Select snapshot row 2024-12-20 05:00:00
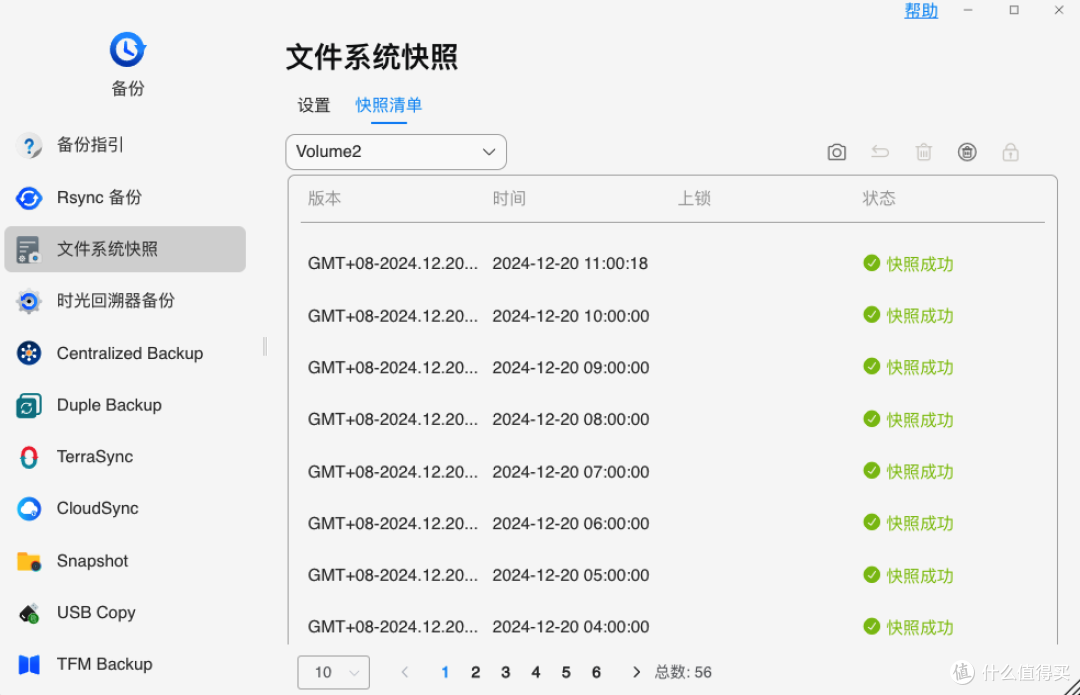 [672, 575]
